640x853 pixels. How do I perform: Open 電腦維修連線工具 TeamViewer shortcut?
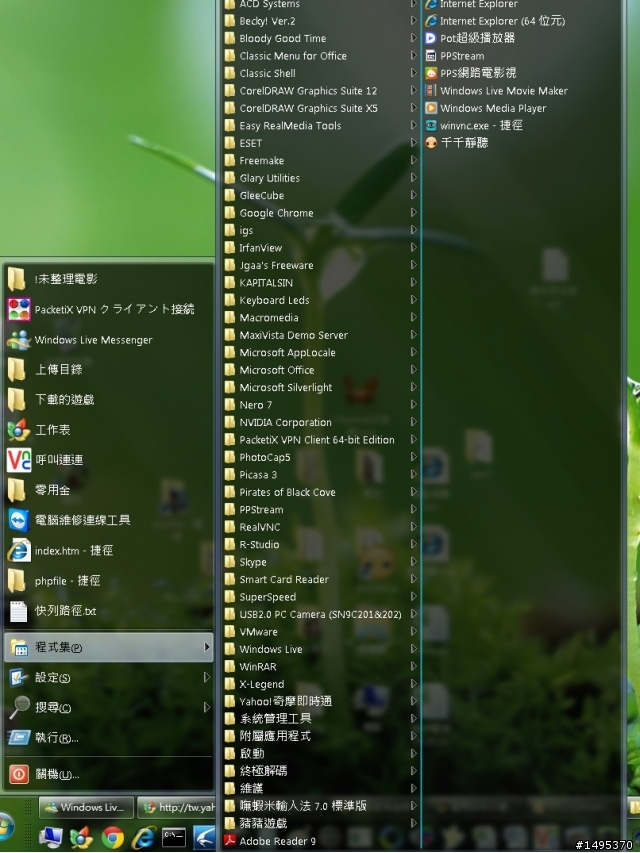point(109,520)
